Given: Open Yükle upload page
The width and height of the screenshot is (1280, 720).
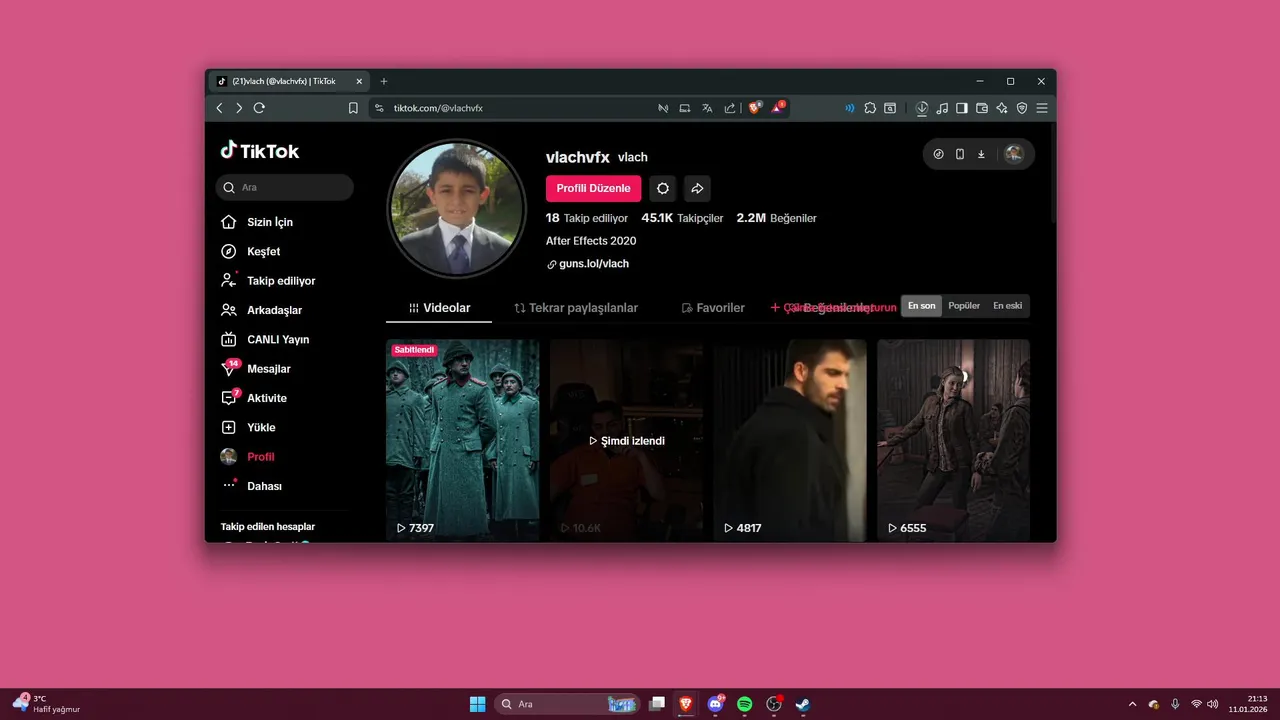Looking at the screenshot, I should pos(249,427).
